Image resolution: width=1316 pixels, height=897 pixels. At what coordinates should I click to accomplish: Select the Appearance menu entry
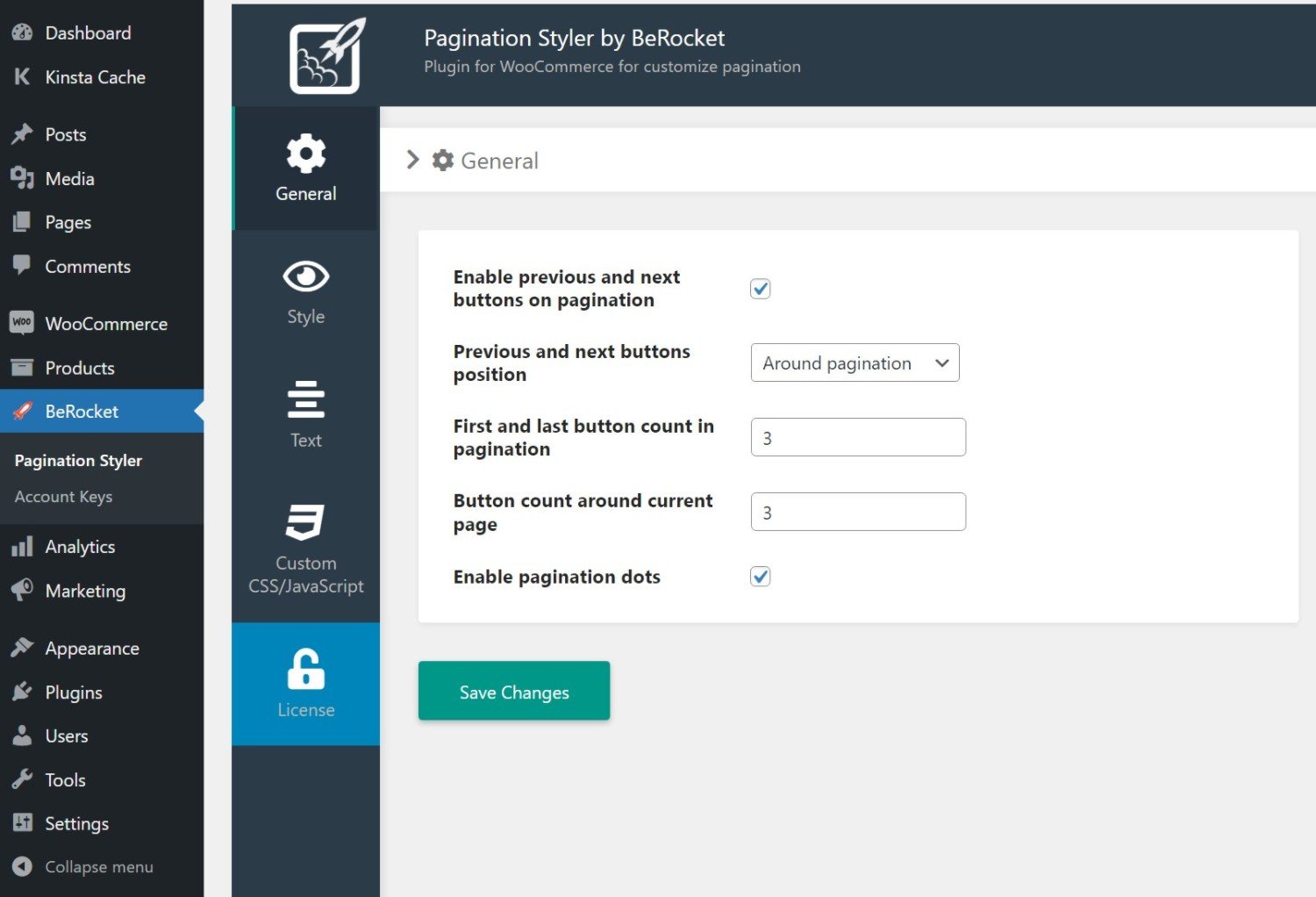pos(92,648)
